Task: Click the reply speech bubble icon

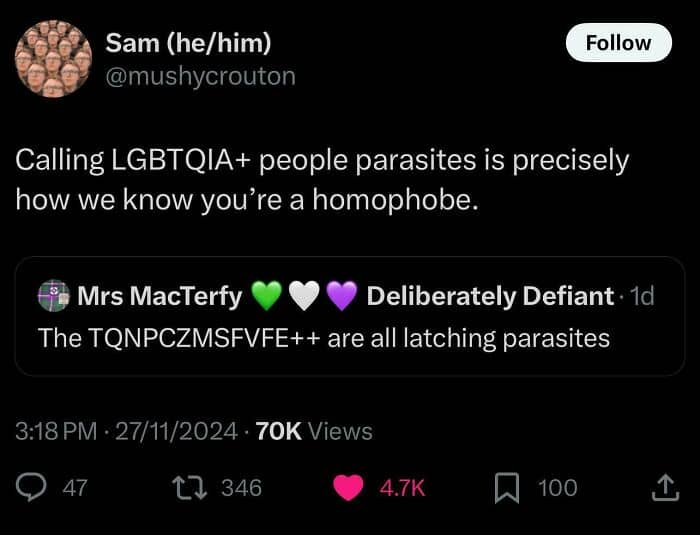Action: click(x=33, y=487)
